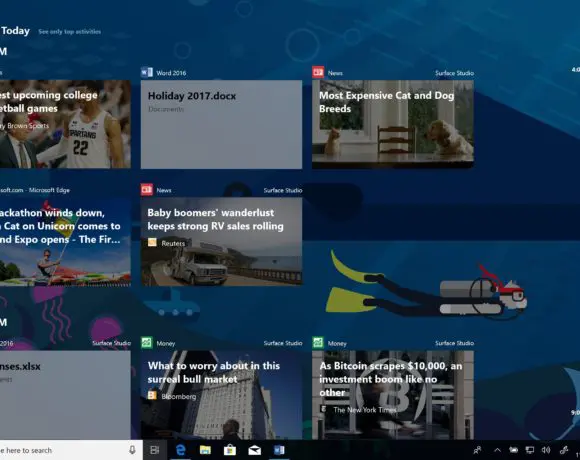
Task: Open network status tray icon
Action: (530, 450)
